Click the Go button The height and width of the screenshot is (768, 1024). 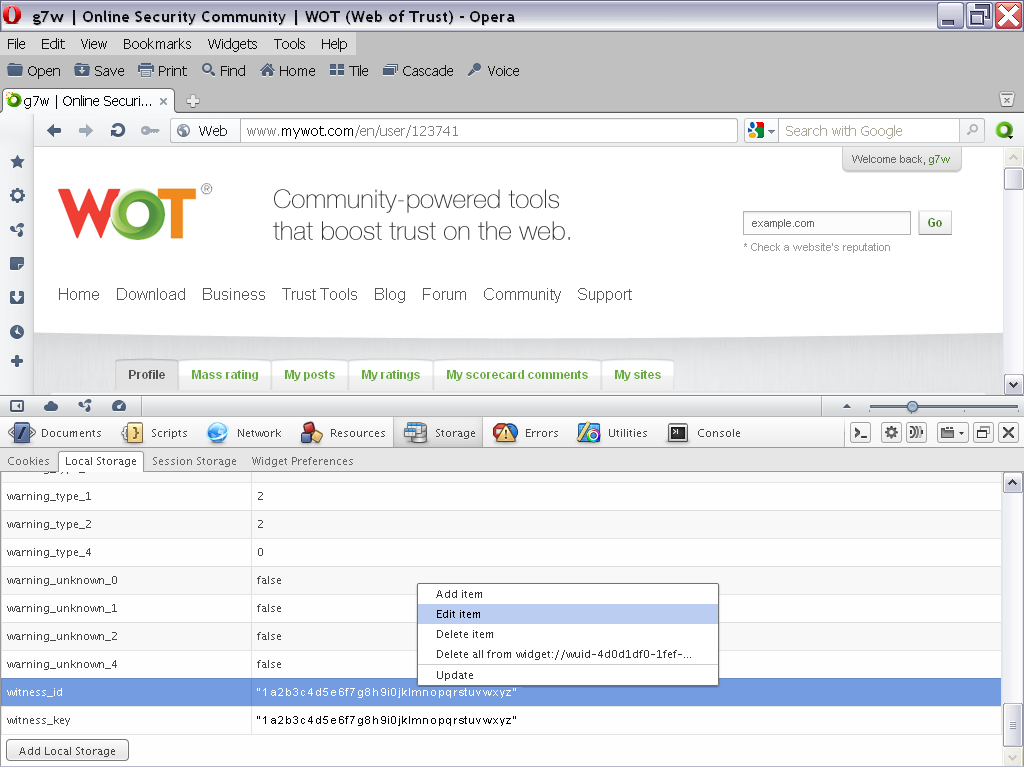[935, 223]
